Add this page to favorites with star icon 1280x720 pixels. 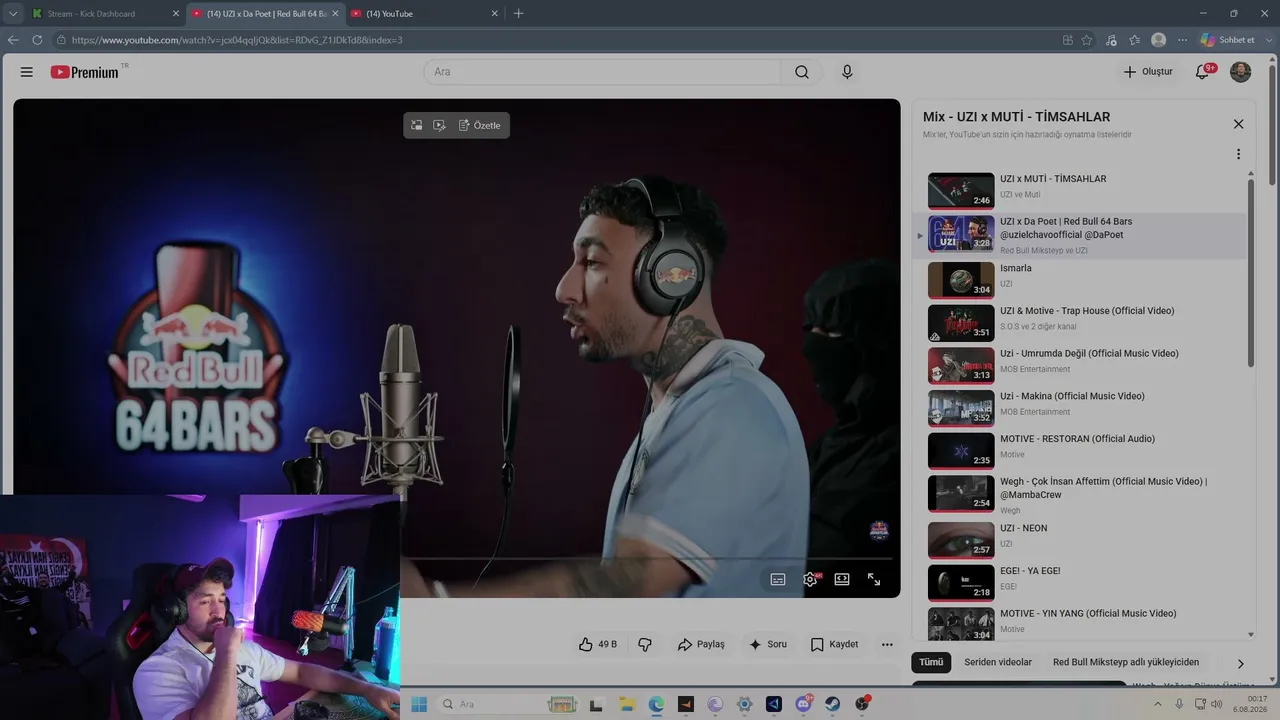pyautogui.click(x=1087, y=40)
